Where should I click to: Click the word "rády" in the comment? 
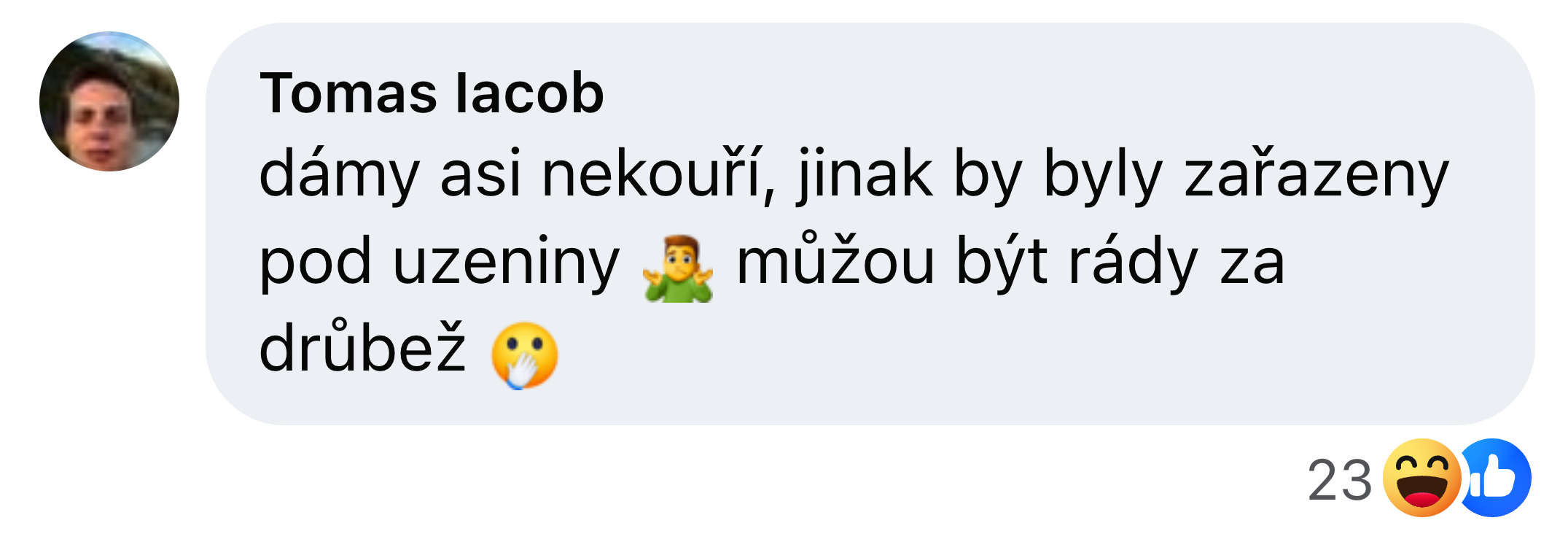pyautogui.click(x=1133, y=262)
